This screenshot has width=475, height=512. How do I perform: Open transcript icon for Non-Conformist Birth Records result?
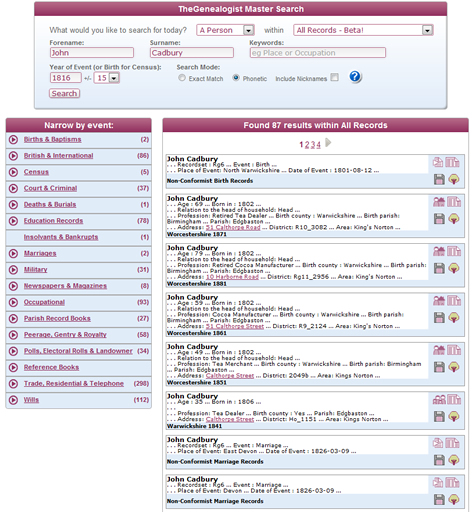(453, 162)
